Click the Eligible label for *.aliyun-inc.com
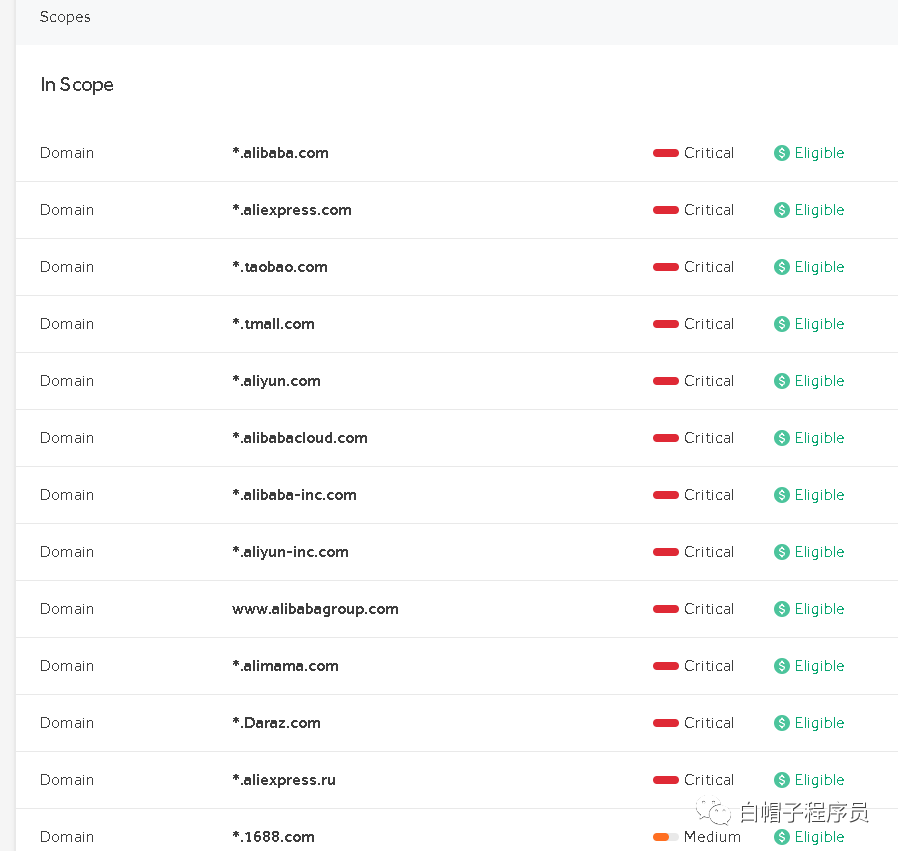Viewport: 898px width, 851px height. (819, 552)
